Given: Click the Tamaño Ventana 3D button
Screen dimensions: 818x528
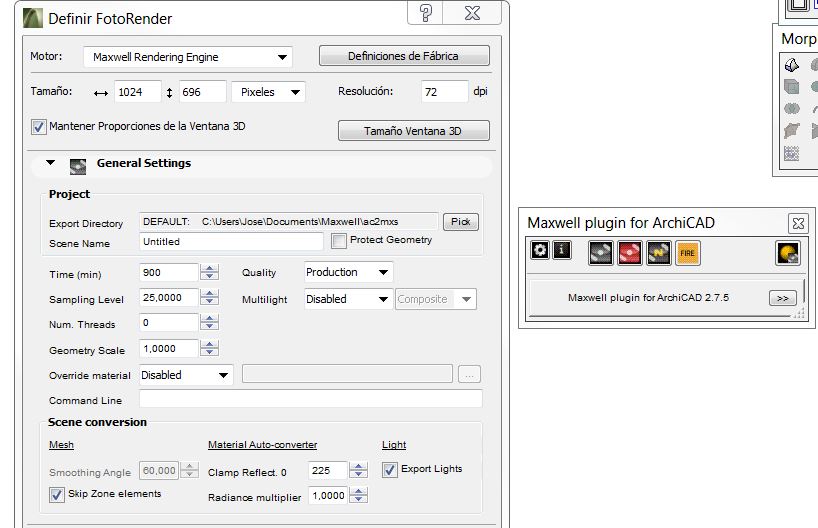Looking at the screenshot, I should coord(413,131).
